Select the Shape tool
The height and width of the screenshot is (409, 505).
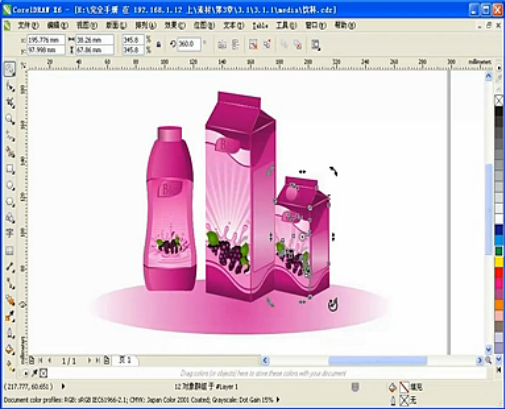tap(10, 87)
